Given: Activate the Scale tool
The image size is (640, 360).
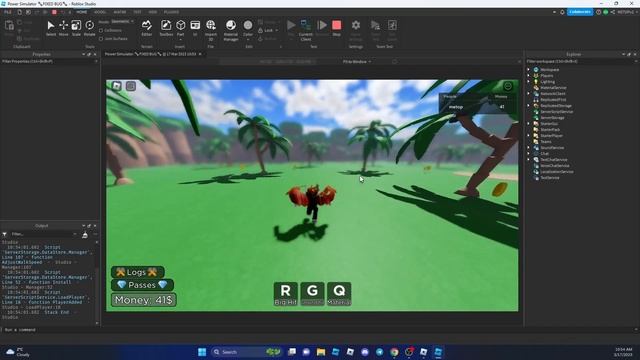Looking at the screenshot, I should point(76,28).
